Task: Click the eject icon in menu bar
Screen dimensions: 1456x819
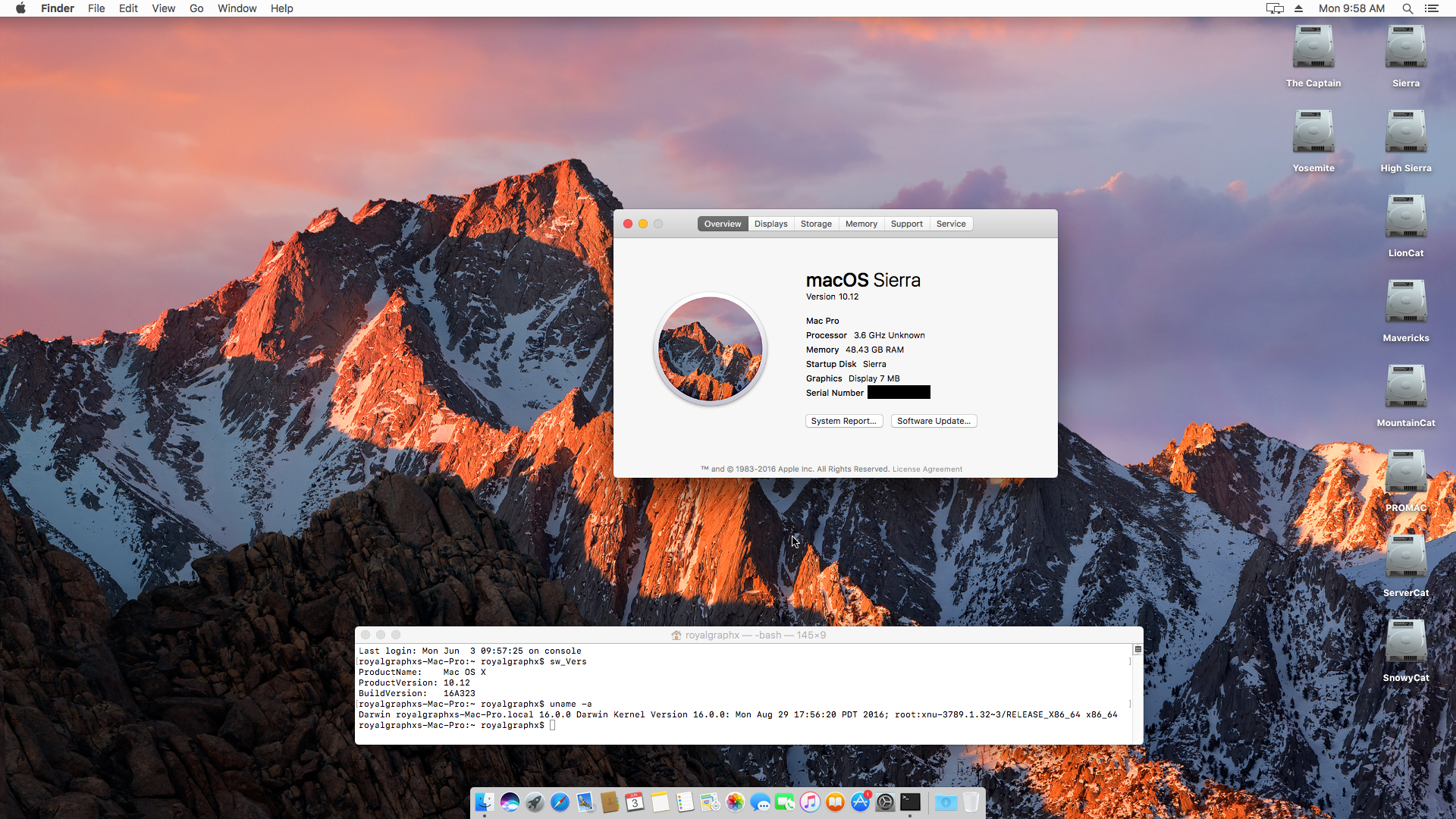Action: click(1298, 8)
